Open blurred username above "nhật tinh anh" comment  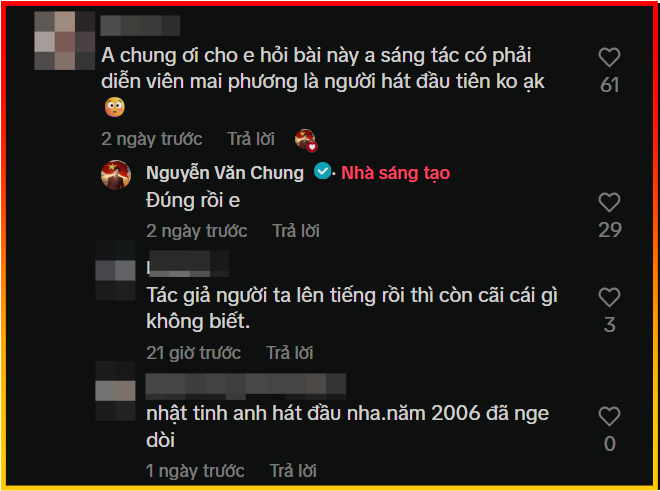coord(246,386)
